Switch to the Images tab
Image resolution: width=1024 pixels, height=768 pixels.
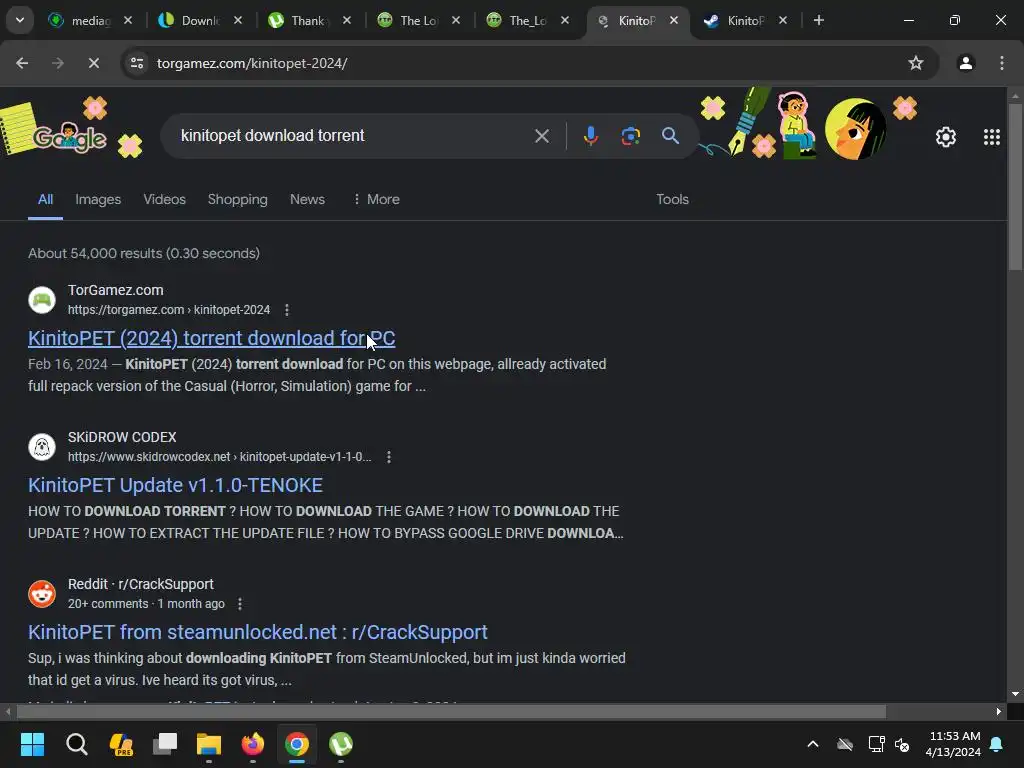point(98,199)
